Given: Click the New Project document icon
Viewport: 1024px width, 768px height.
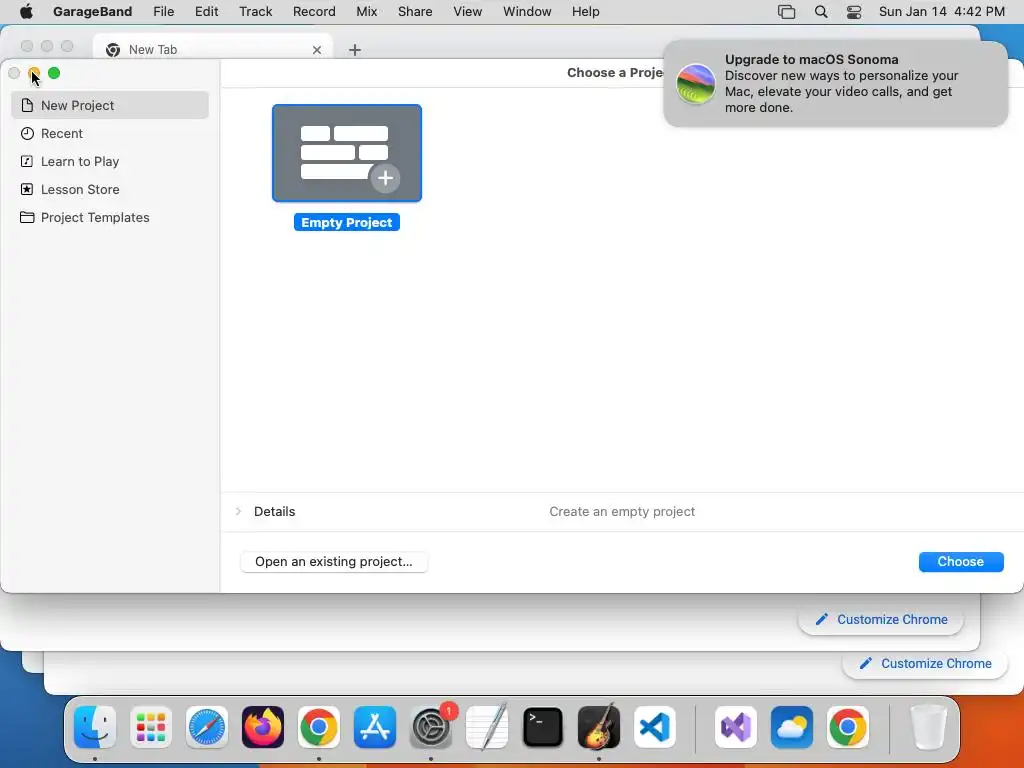Looking at the screenshot, I should (27, 105).
